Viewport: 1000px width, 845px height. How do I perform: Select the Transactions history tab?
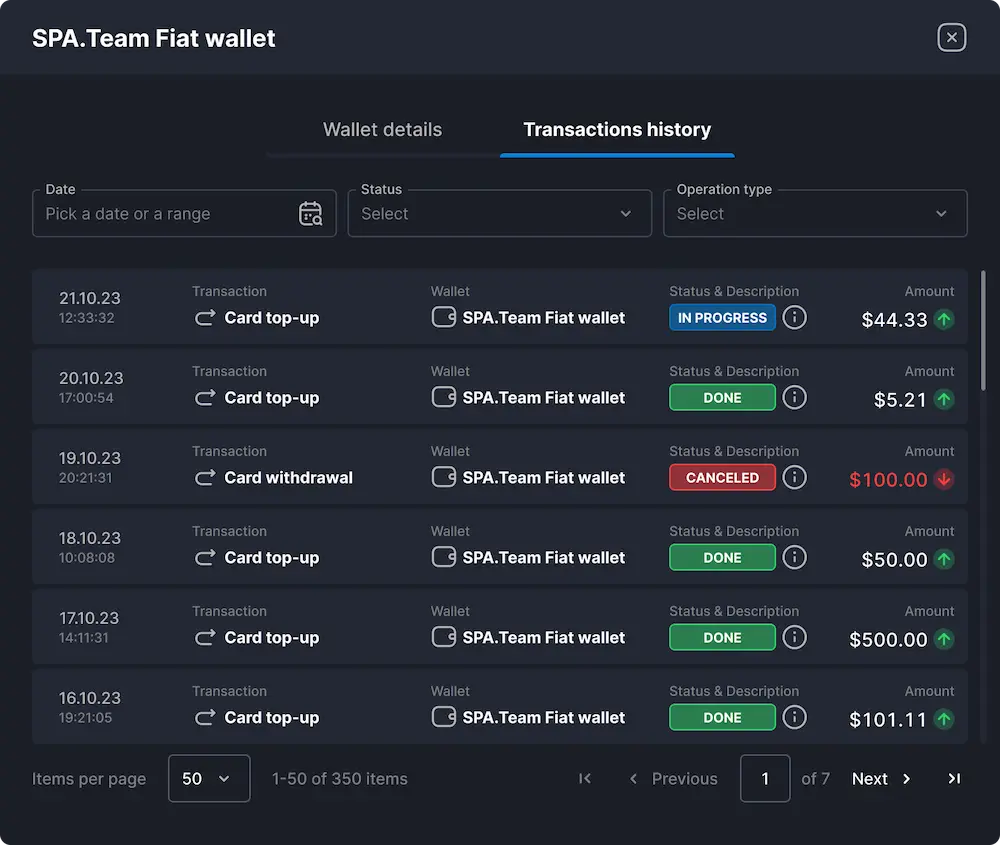pos(616,129)
